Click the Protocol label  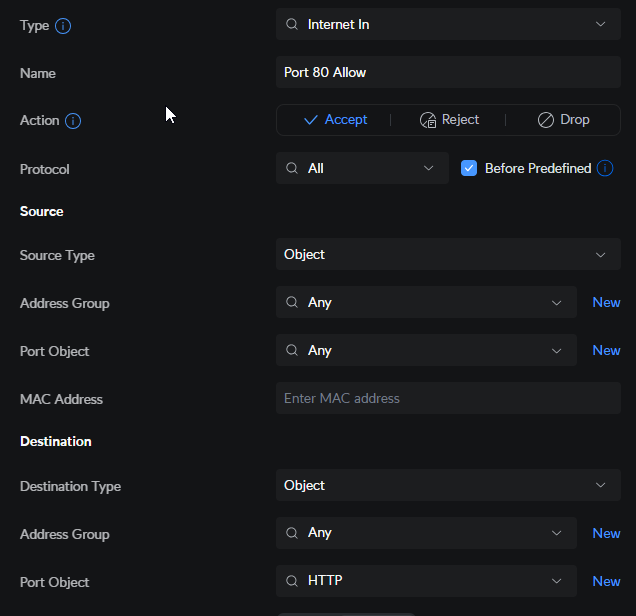(45, 170)
